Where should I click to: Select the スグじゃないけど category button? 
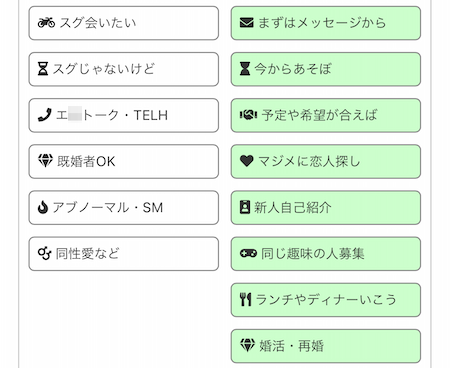coord(124,69)
